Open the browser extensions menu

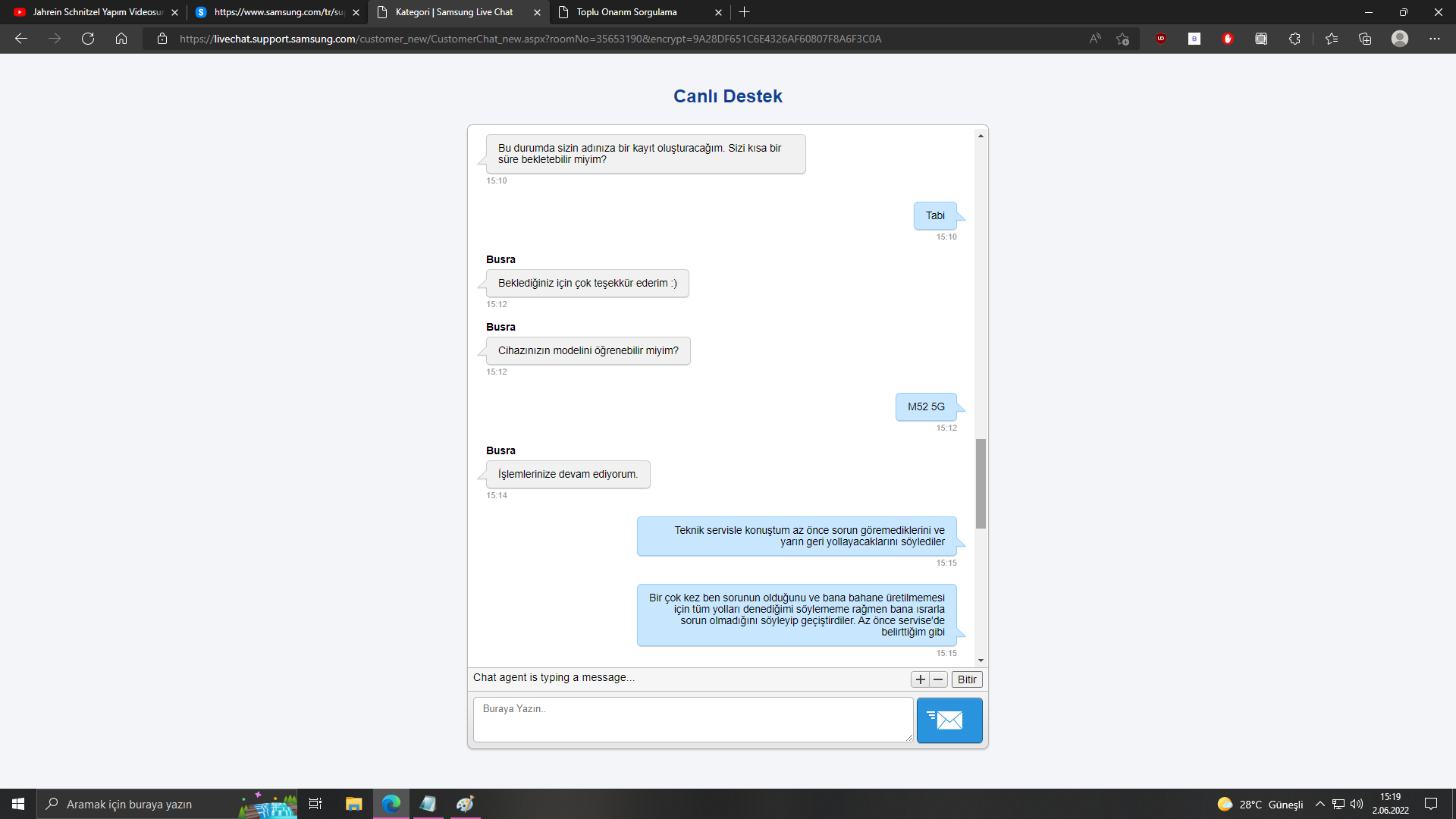pyautogui.click(x=1294, y=39)
